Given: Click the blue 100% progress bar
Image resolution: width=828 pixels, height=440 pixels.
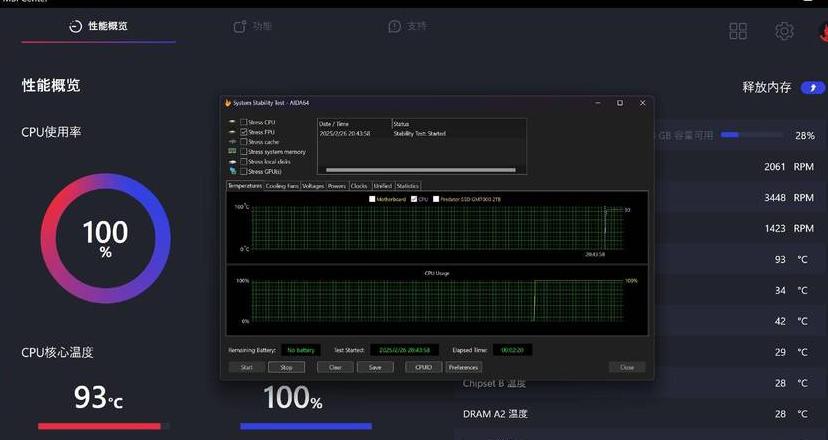Looking at the screenshot, I should click(306, 426).
